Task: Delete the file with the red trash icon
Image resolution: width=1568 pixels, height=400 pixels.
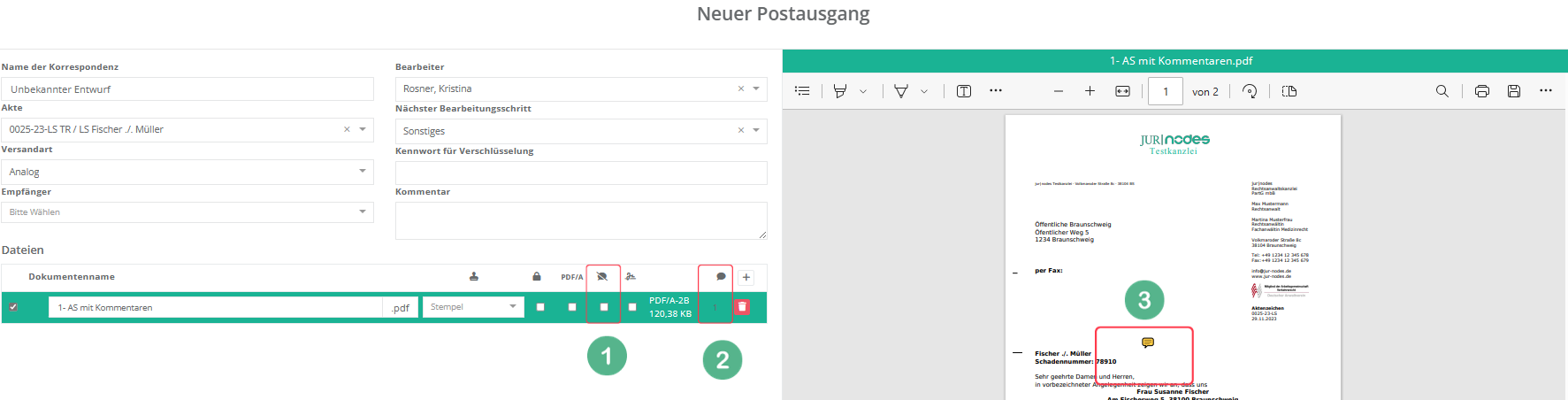Action: pos(742,307)
